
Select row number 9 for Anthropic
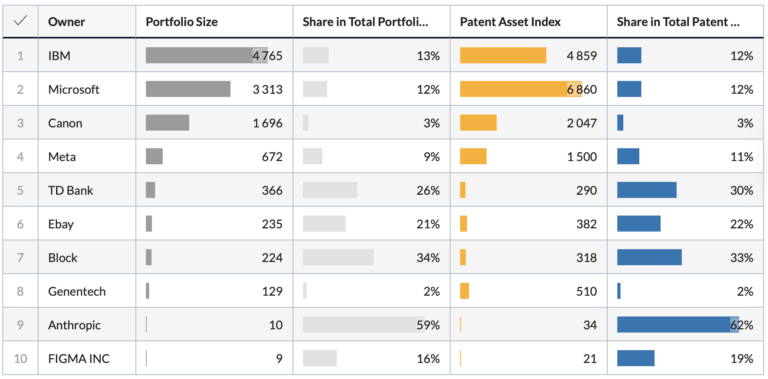(20, 325)
